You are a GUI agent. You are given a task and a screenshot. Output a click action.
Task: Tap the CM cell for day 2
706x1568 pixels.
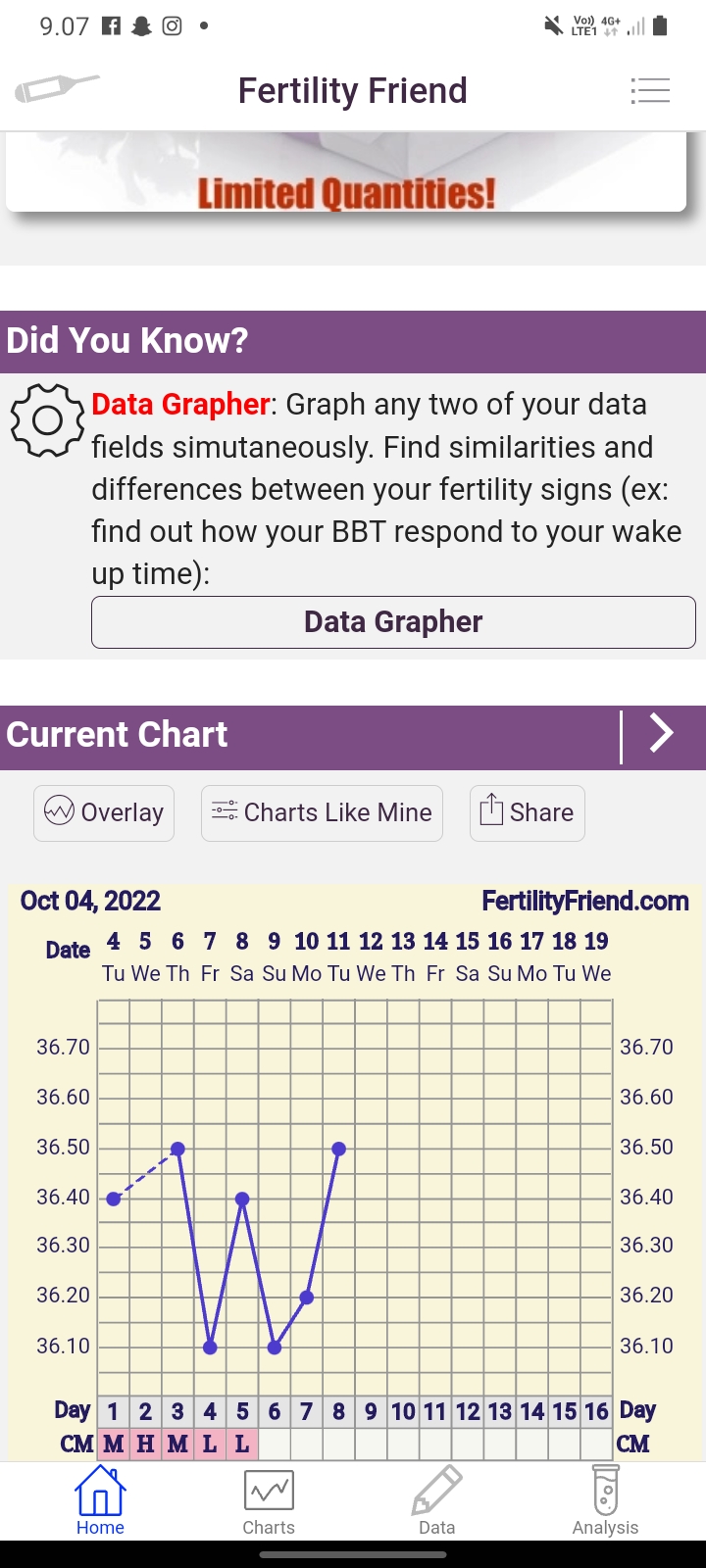(145, 1444)
